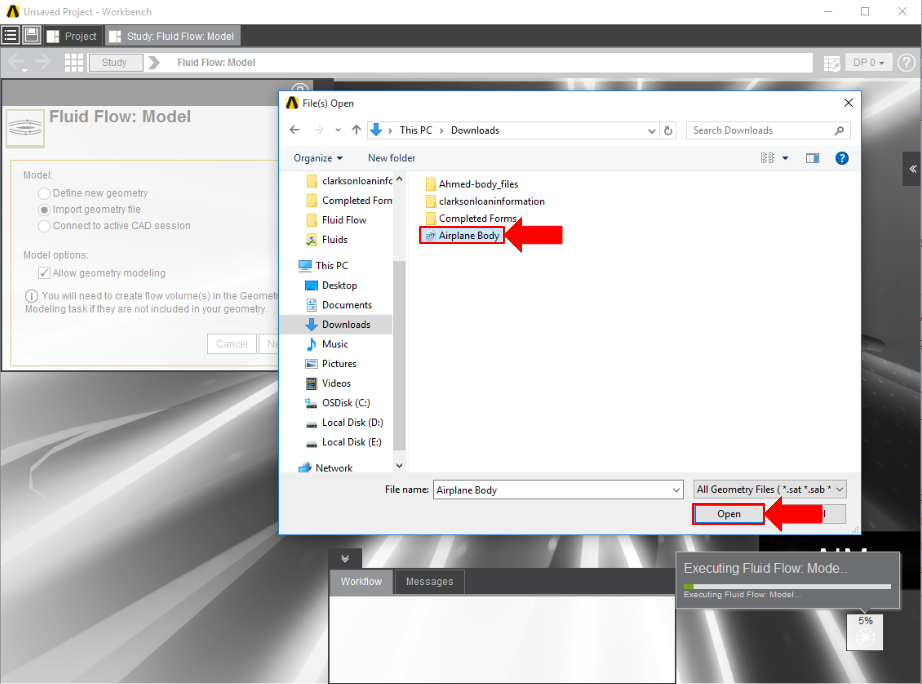Switch to Study: Fluid Flow: Model tab
The image size is (922, 684).
point(172,36)
